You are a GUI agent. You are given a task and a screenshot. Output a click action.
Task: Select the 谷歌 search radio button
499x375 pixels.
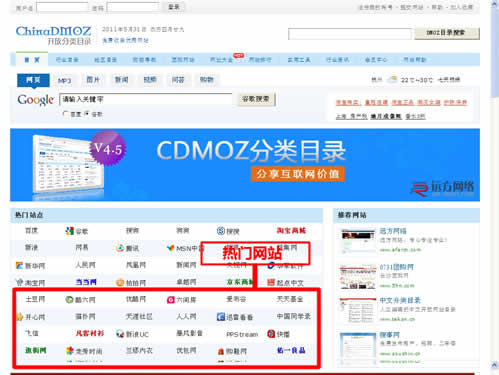coord(86,113)
